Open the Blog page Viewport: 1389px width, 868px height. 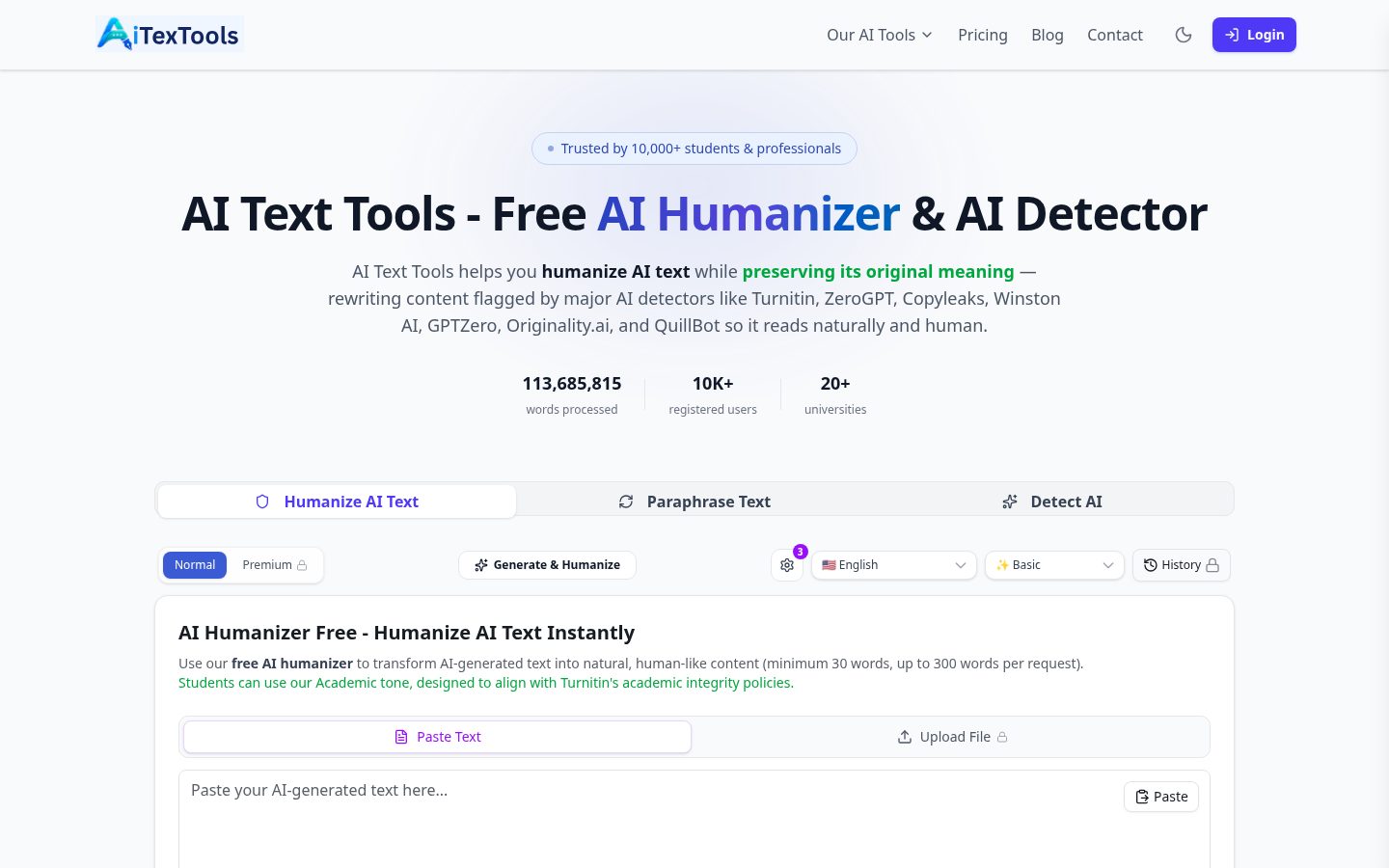[1047, 35]
